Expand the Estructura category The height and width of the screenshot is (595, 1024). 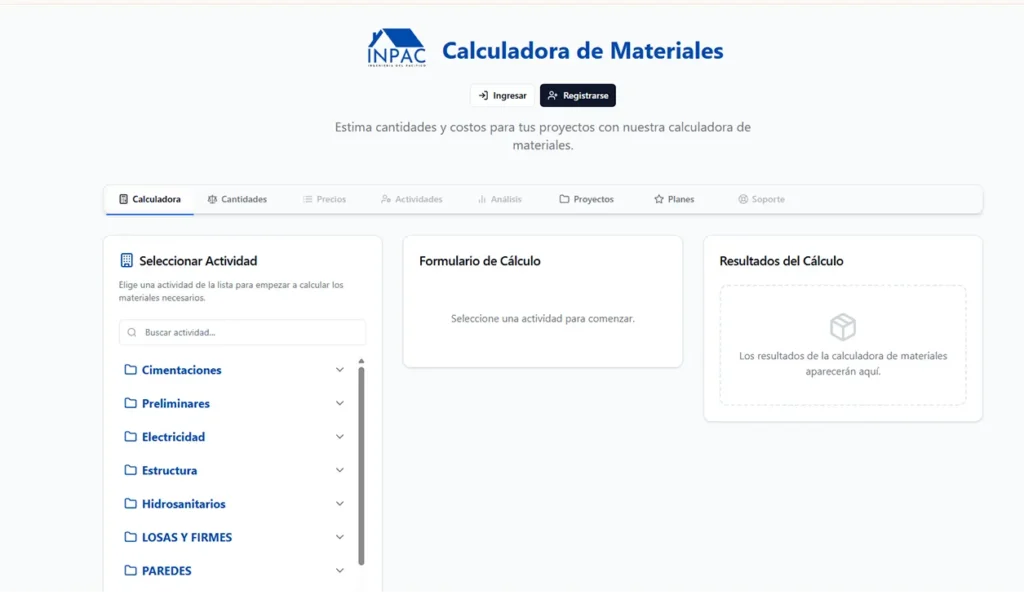(x=339, y=470)
